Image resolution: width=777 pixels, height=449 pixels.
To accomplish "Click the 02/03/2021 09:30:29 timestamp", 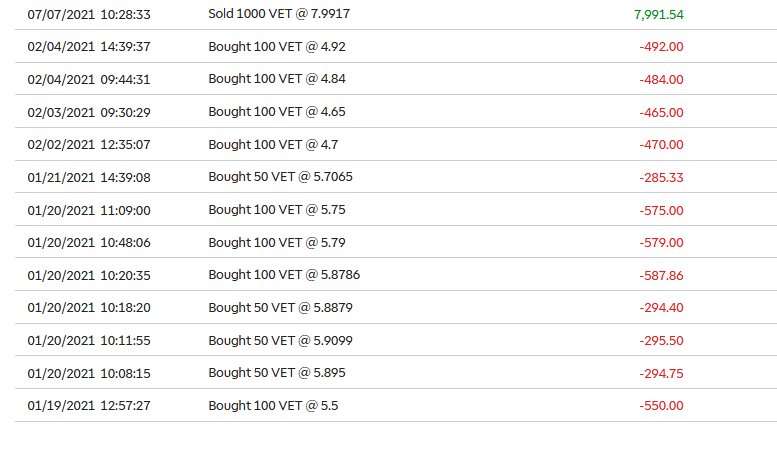I will click(89, 112).
